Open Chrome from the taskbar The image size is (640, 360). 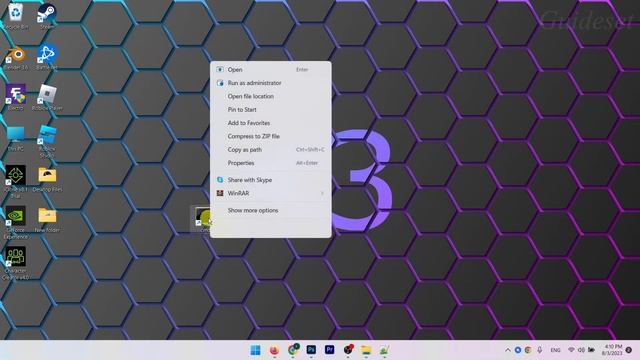pos(293,350)
